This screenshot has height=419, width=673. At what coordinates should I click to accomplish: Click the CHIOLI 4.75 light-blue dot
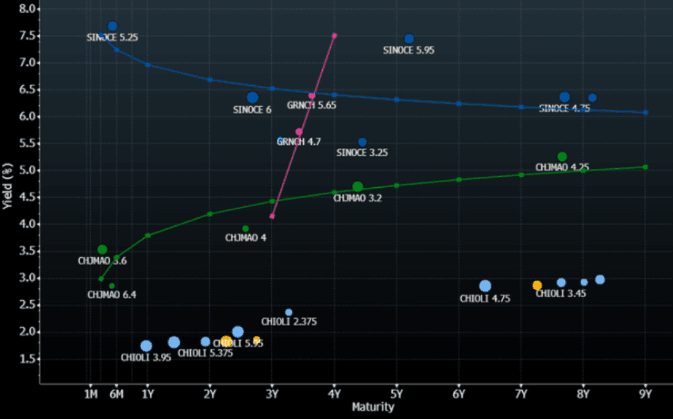[x=485, y=286]
